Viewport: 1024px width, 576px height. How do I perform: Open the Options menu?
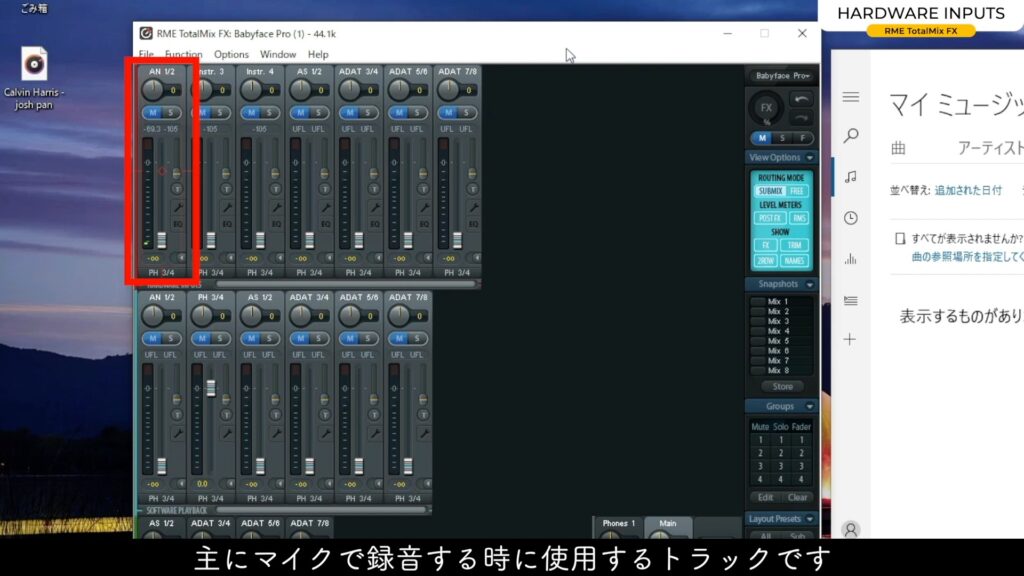tap(231, 54)
